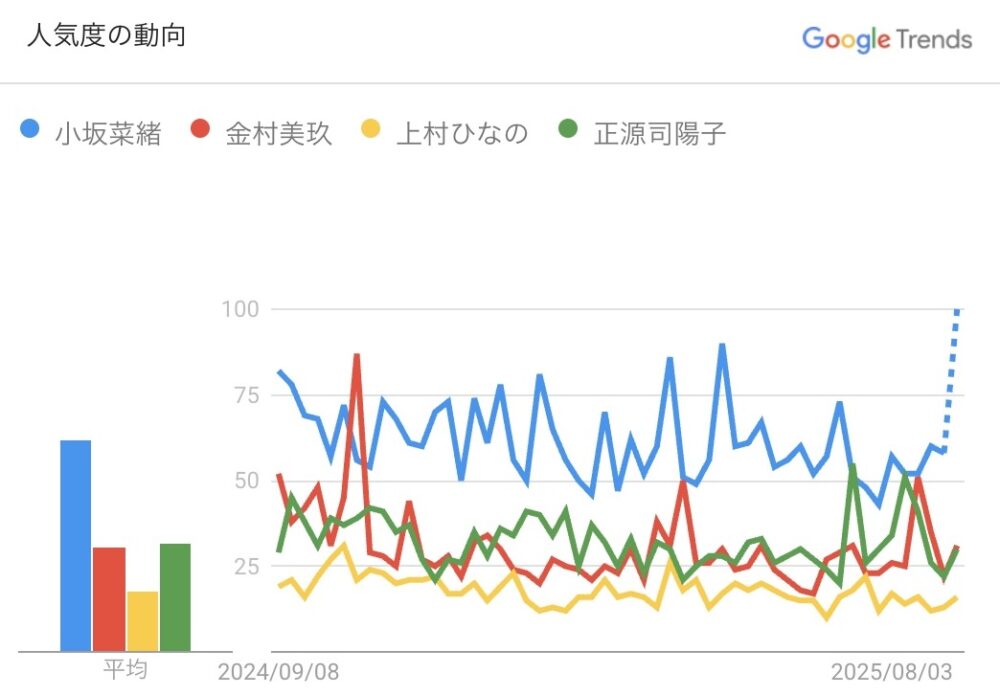Click the green average bar
The width and height of the screenshot is (1000, 695).
point(175,596)
